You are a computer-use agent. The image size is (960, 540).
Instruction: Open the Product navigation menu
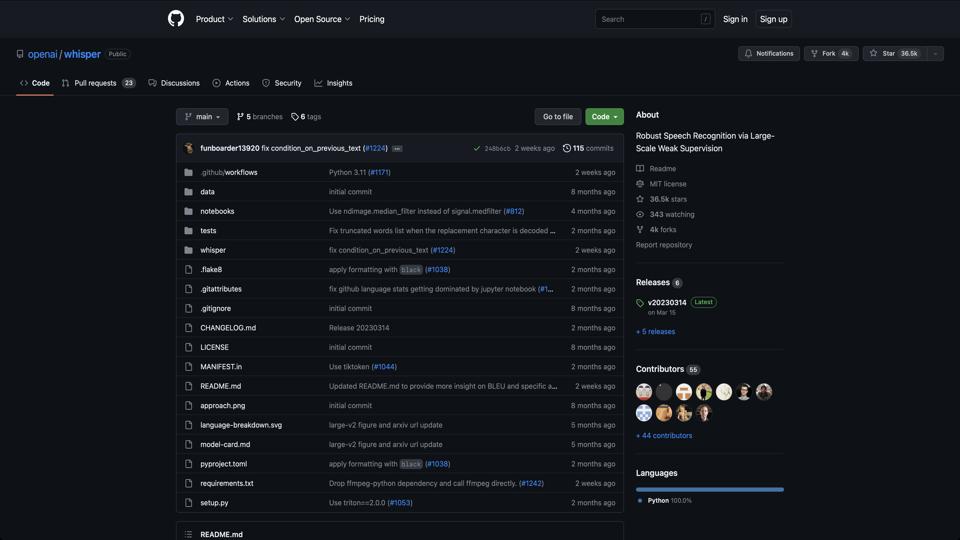point(214,19)
